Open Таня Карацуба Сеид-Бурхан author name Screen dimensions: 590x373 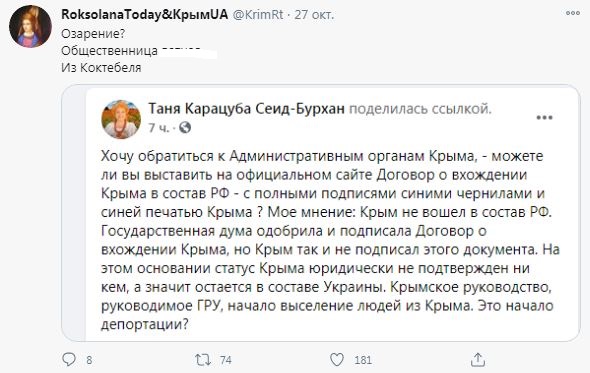(x=246, y=109)
